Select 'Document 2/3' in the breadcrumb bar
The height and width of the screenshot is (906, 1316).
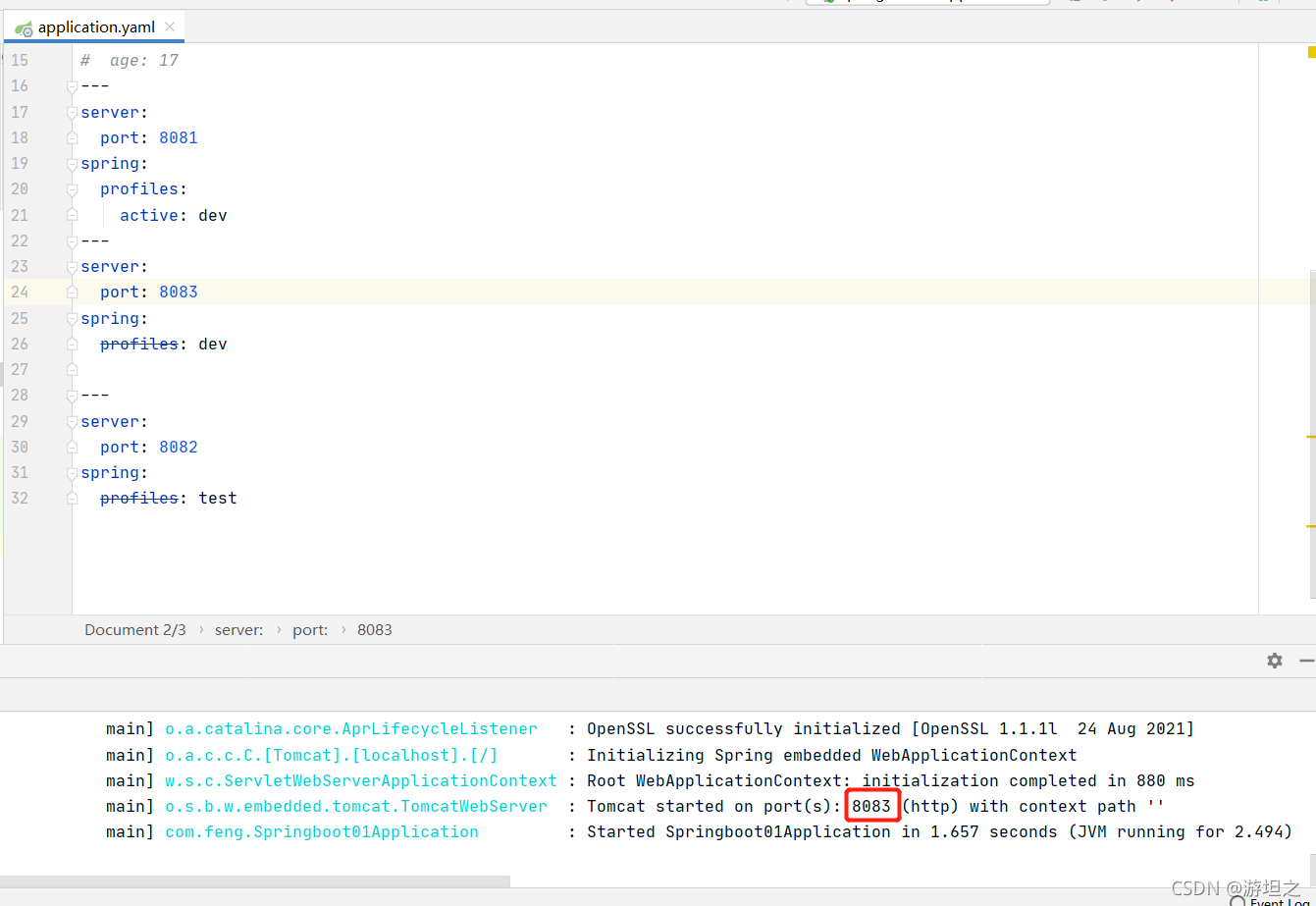coord(134,629)
